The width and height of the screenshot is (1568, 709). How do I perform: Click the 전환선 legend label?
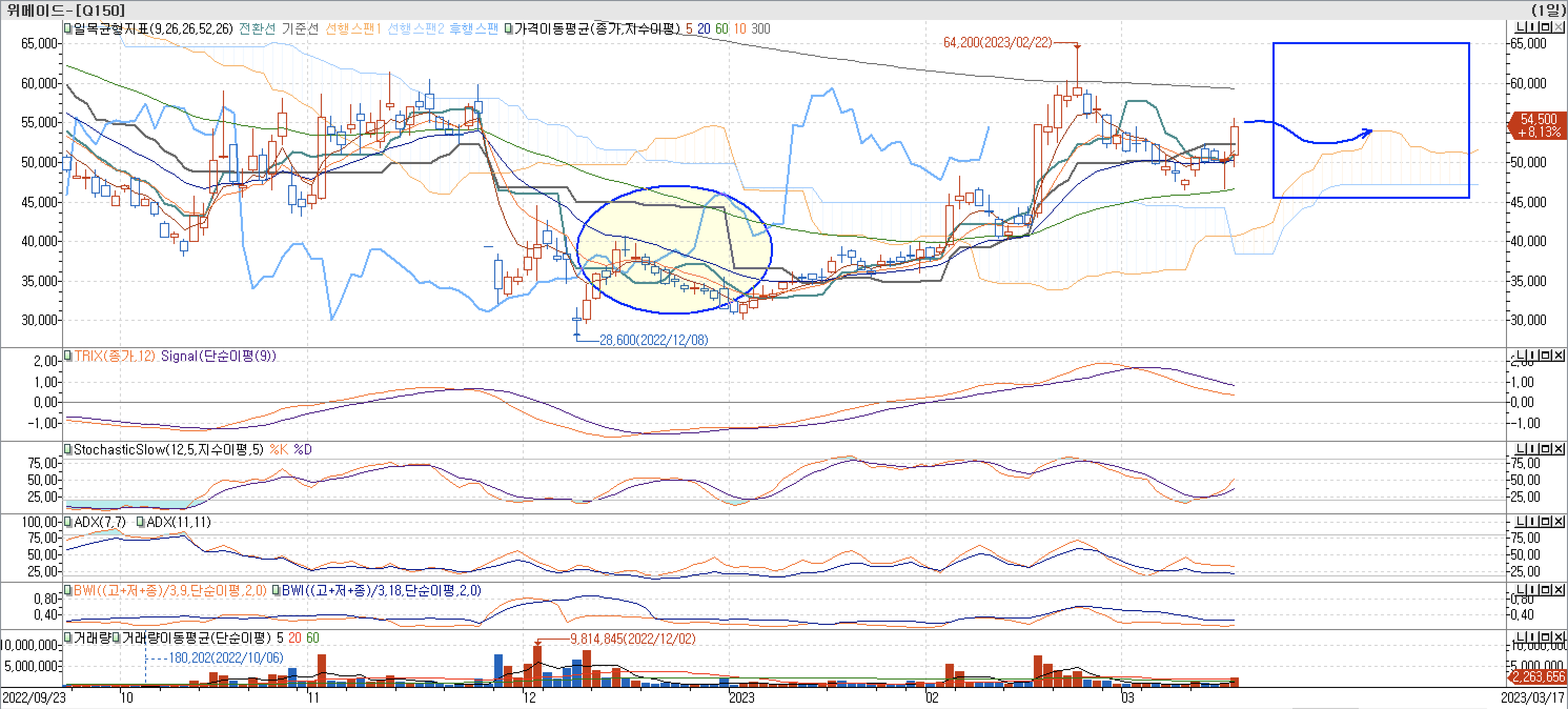[257, 28]
